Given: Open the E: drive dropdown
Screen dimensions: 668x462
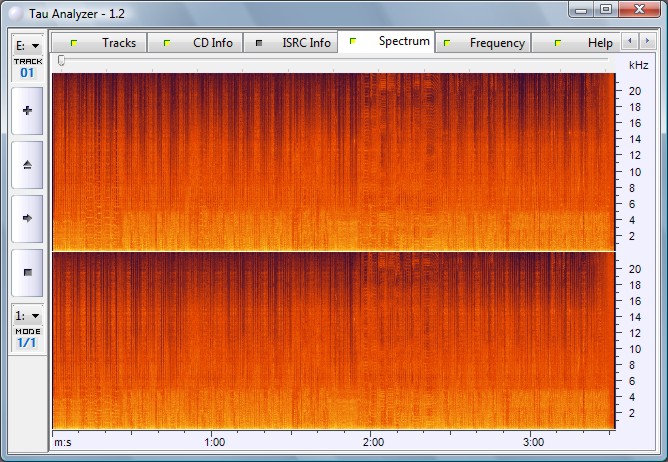Looking at the screenshot, I should click(x=26, y=45).
